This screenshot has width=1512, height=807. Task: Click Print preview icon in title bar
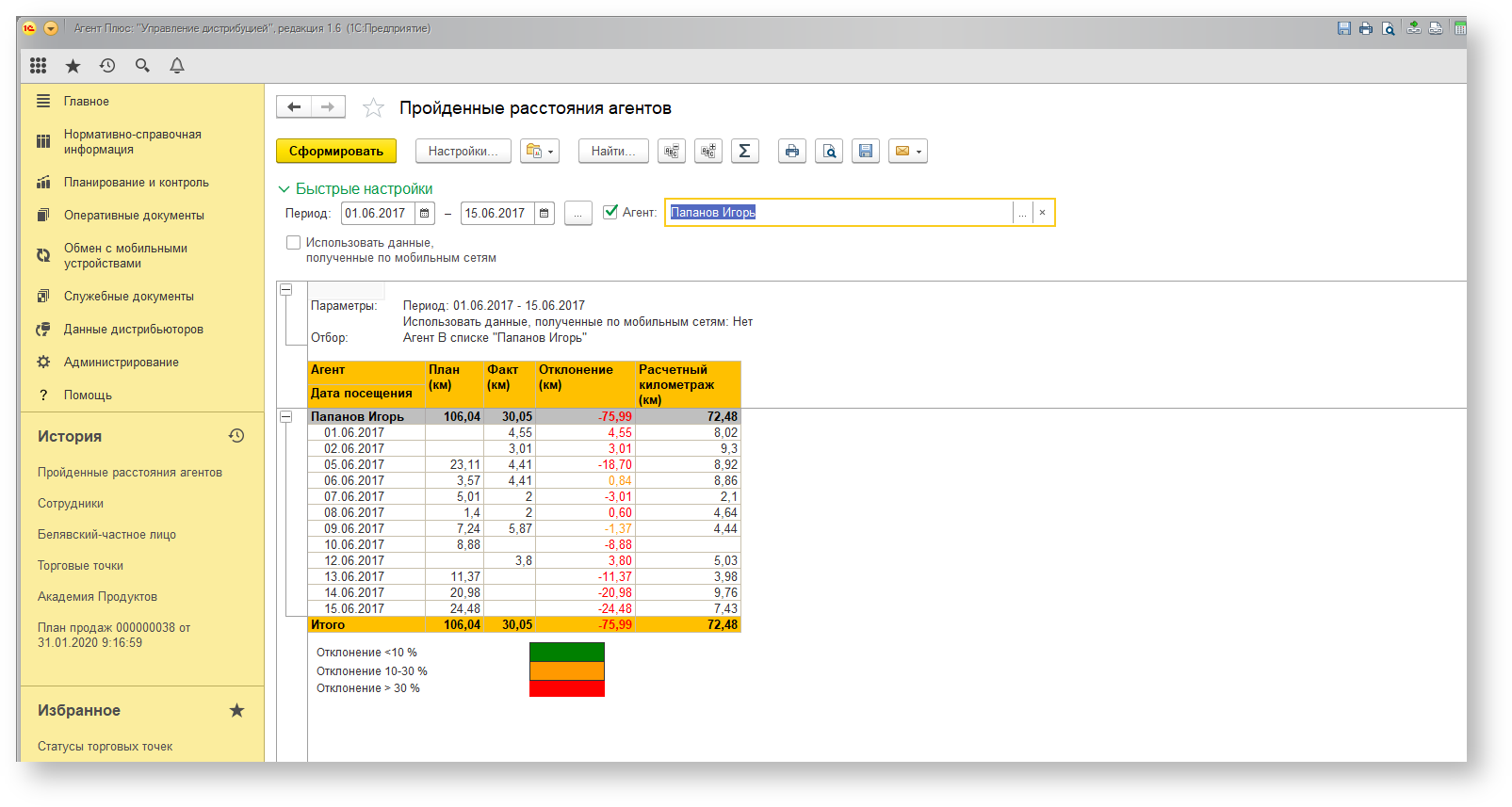coord(1388,28)
